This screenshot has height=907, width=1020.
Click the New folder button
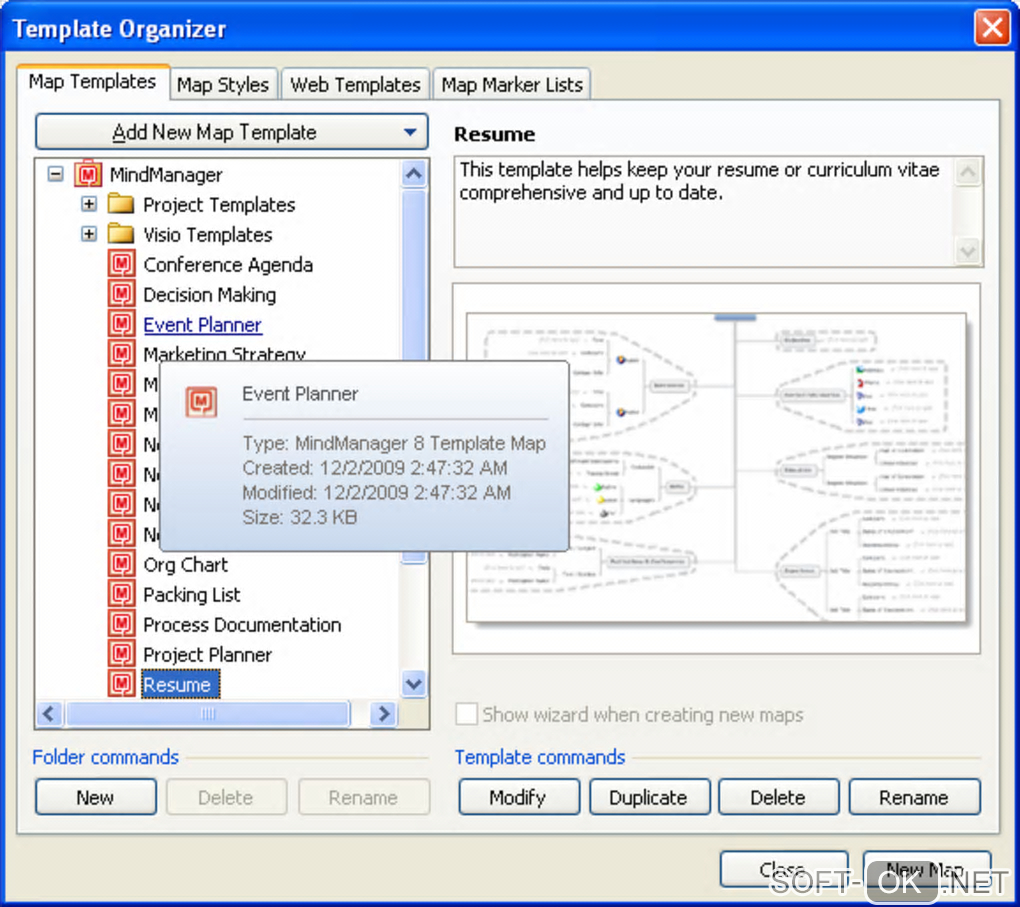pos(96,797)
